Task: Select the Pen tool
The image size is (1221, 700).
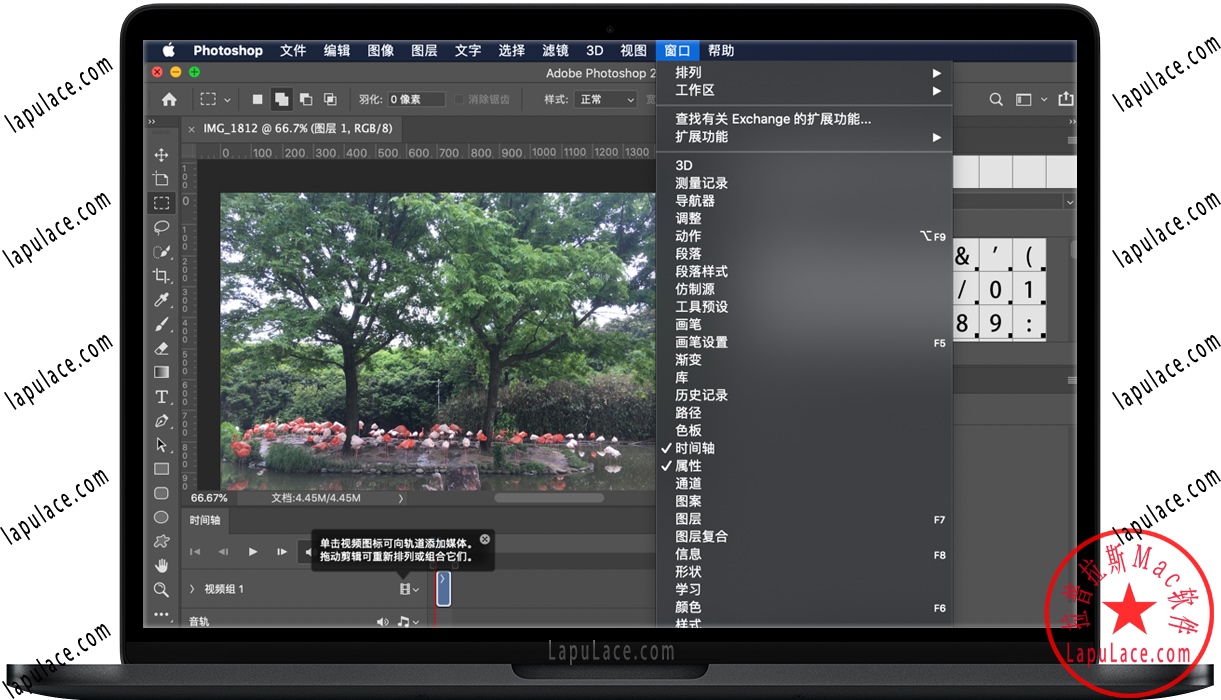Action: (x=162, y=420)
